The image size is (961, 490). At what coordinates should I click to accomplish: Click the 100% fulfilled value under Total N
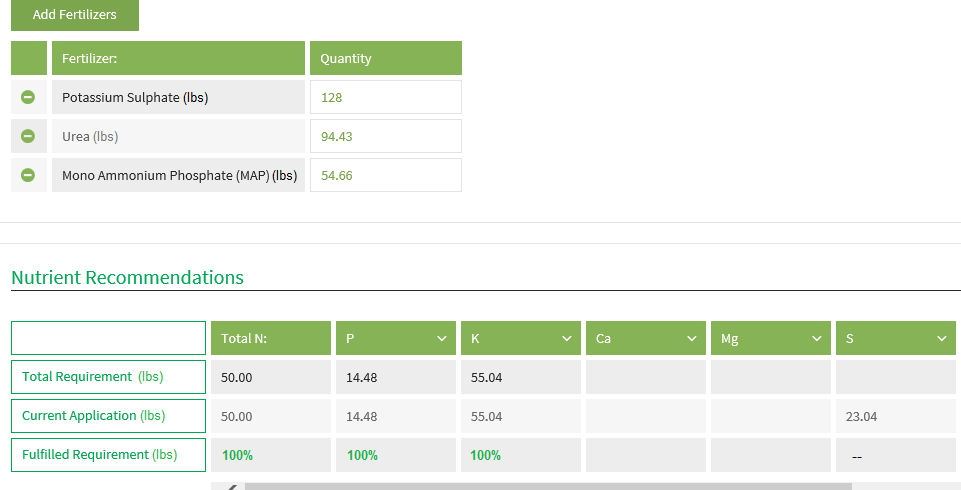[237, 455]
